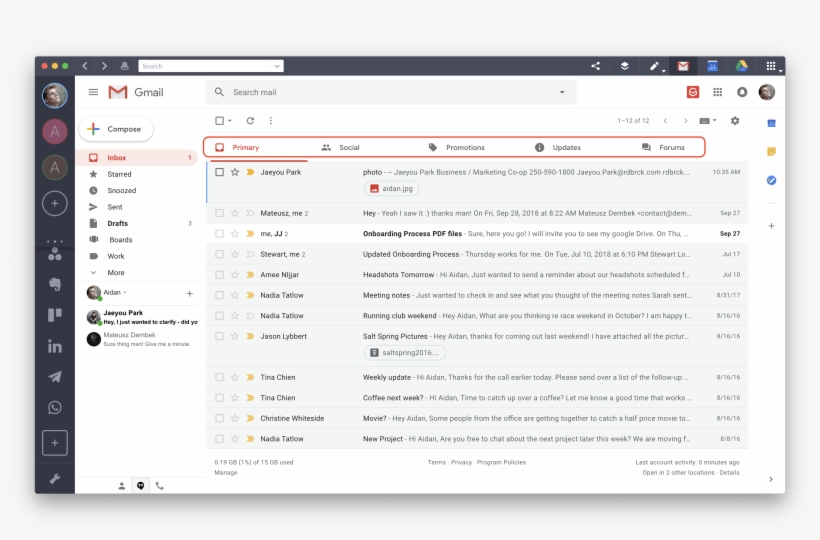Click the refresh inbox icon

click(250, 121)
